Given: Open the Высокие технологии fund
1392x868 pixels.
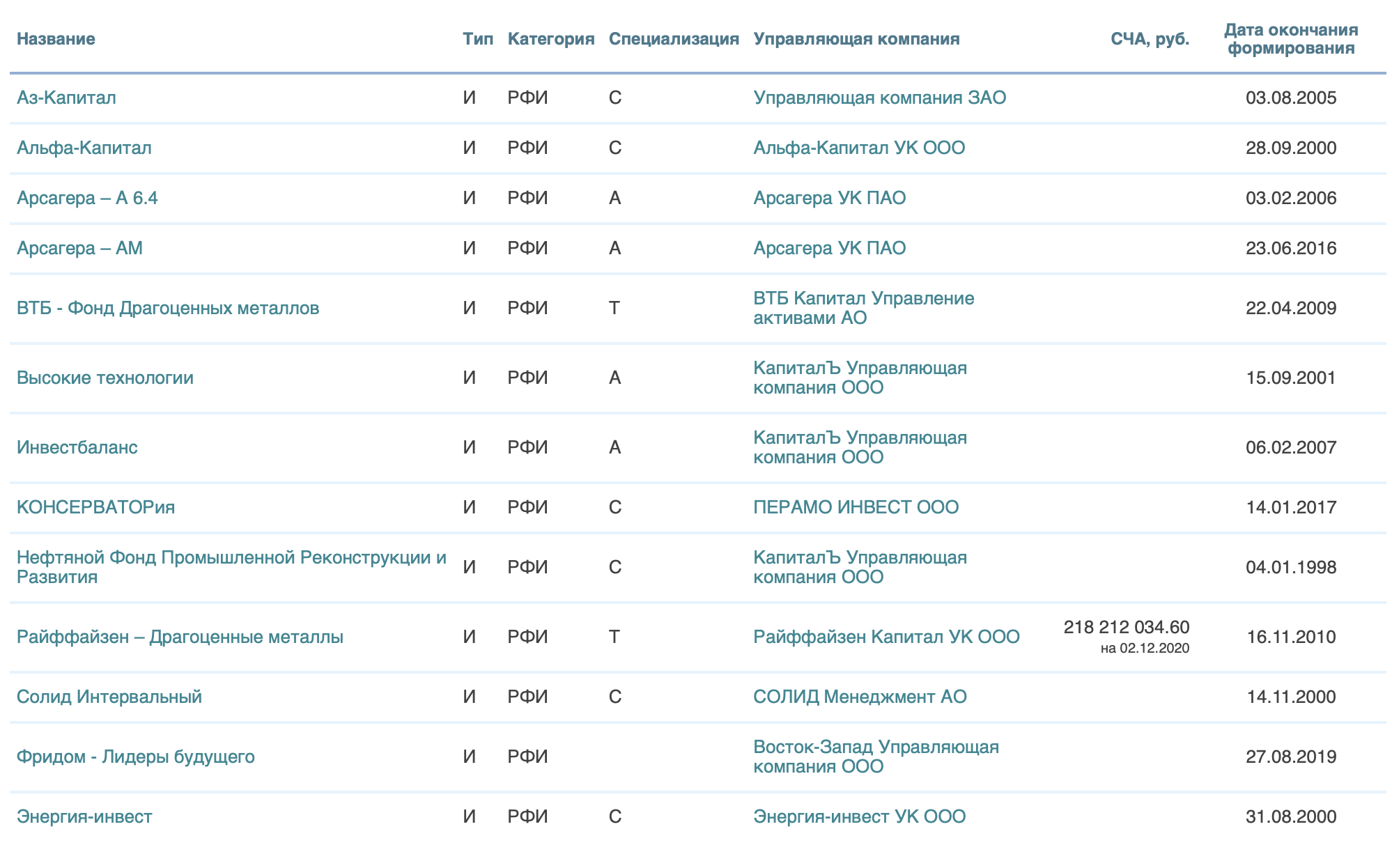Looking at the screenshot, I should tap(105, 378).
